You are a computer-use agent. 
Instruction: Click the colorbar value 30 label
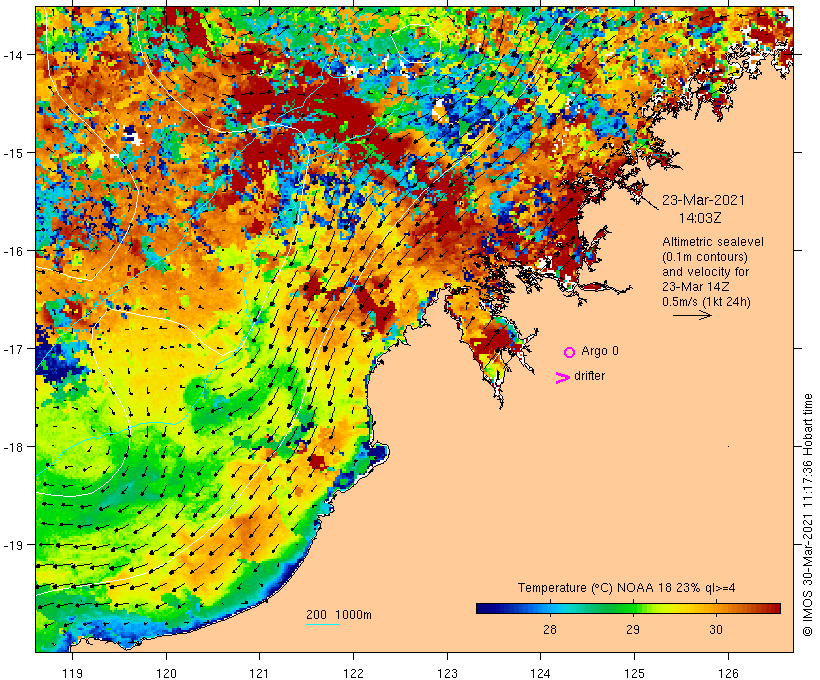click(716, 629)
